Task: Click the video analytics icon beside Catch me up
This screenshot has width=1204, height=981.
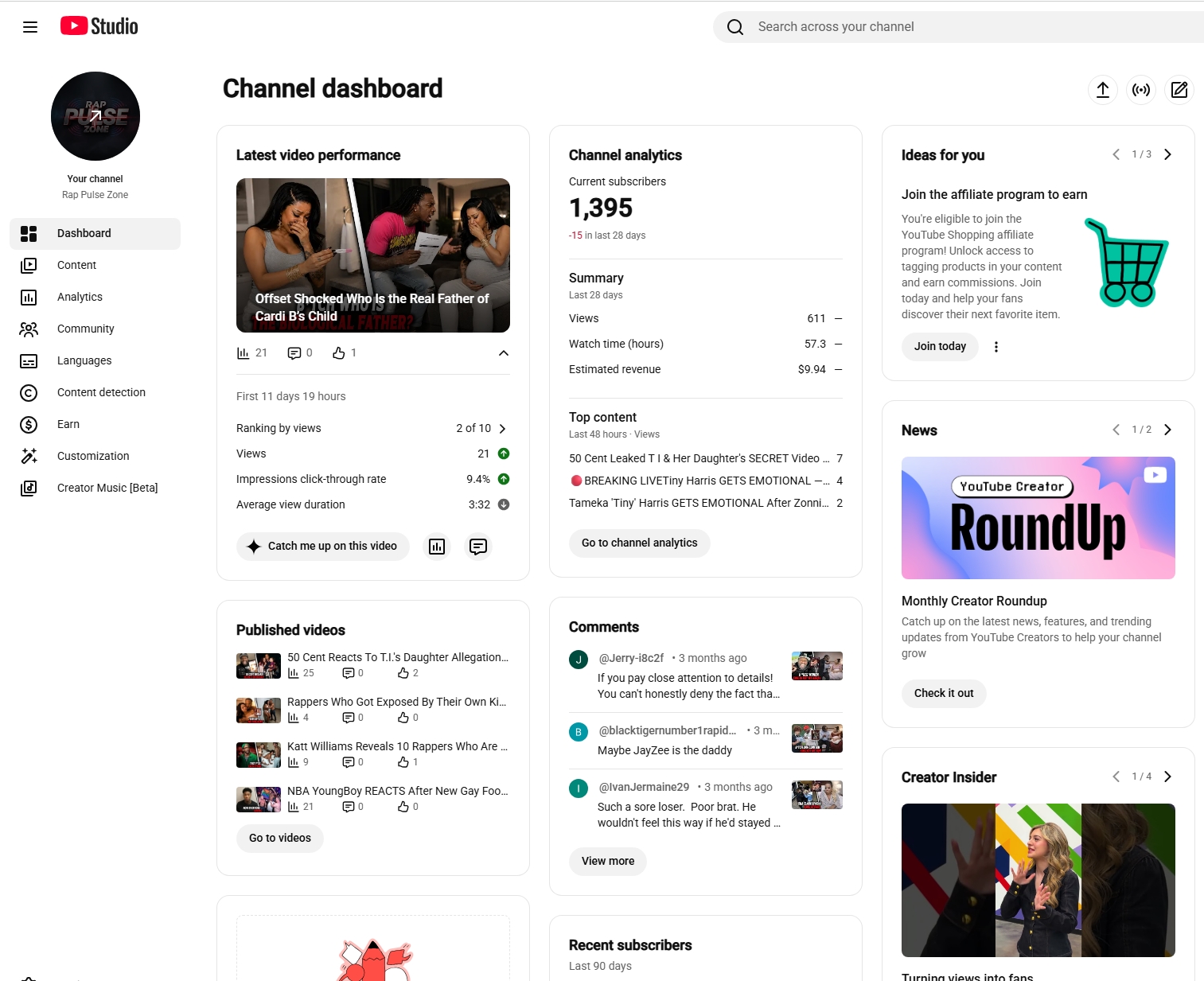Action: pos(437,547)
